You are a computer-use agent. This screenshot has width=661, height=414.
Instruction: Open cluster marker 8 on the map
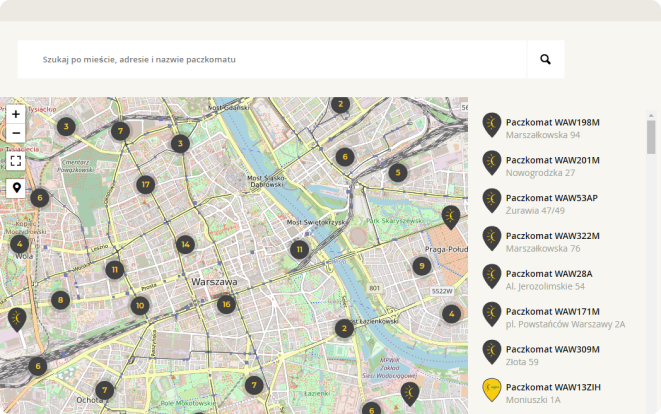point(60,300)
